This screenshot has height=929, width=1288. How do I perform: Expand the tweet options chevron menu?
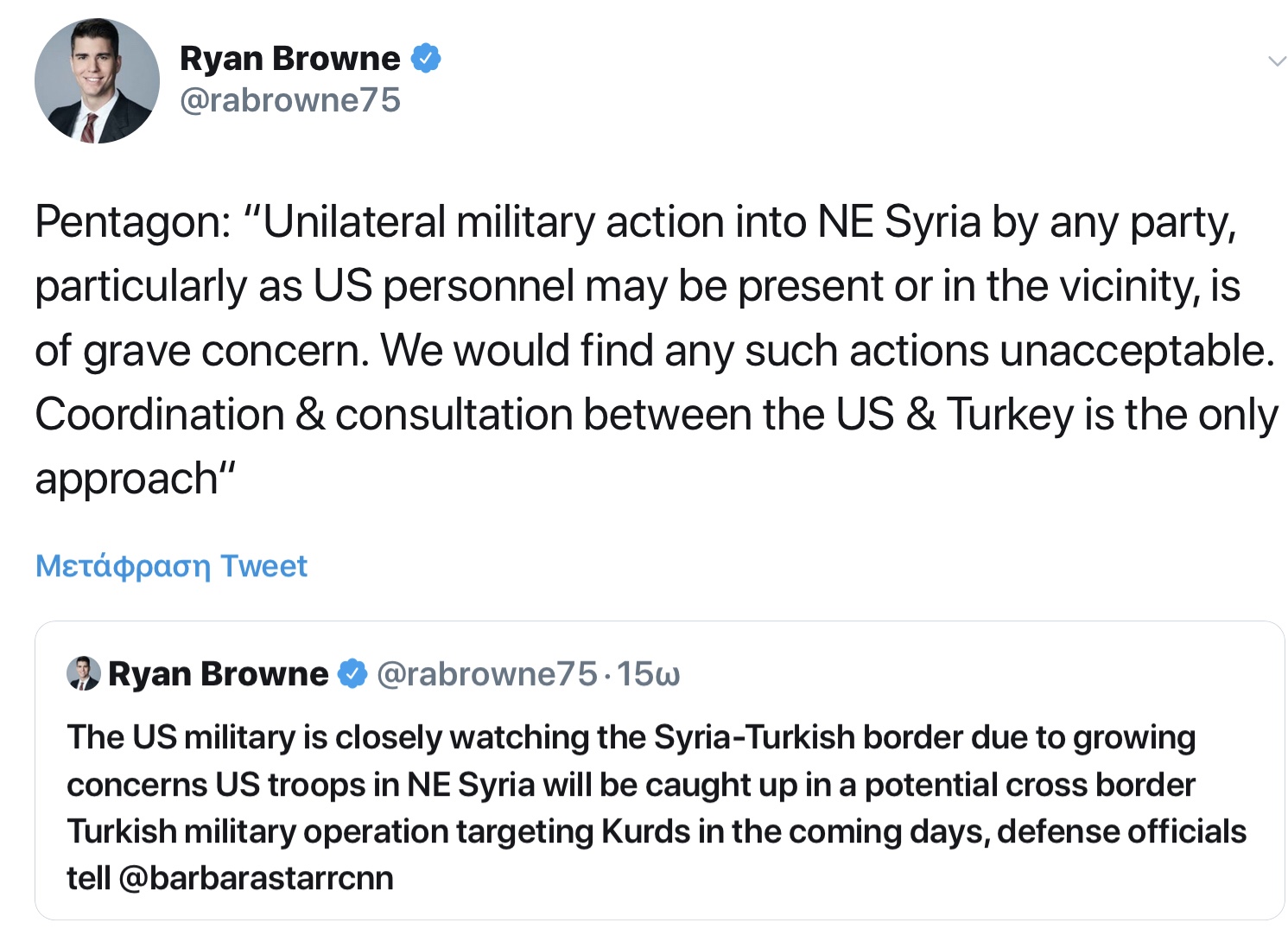pos(1276,61)
